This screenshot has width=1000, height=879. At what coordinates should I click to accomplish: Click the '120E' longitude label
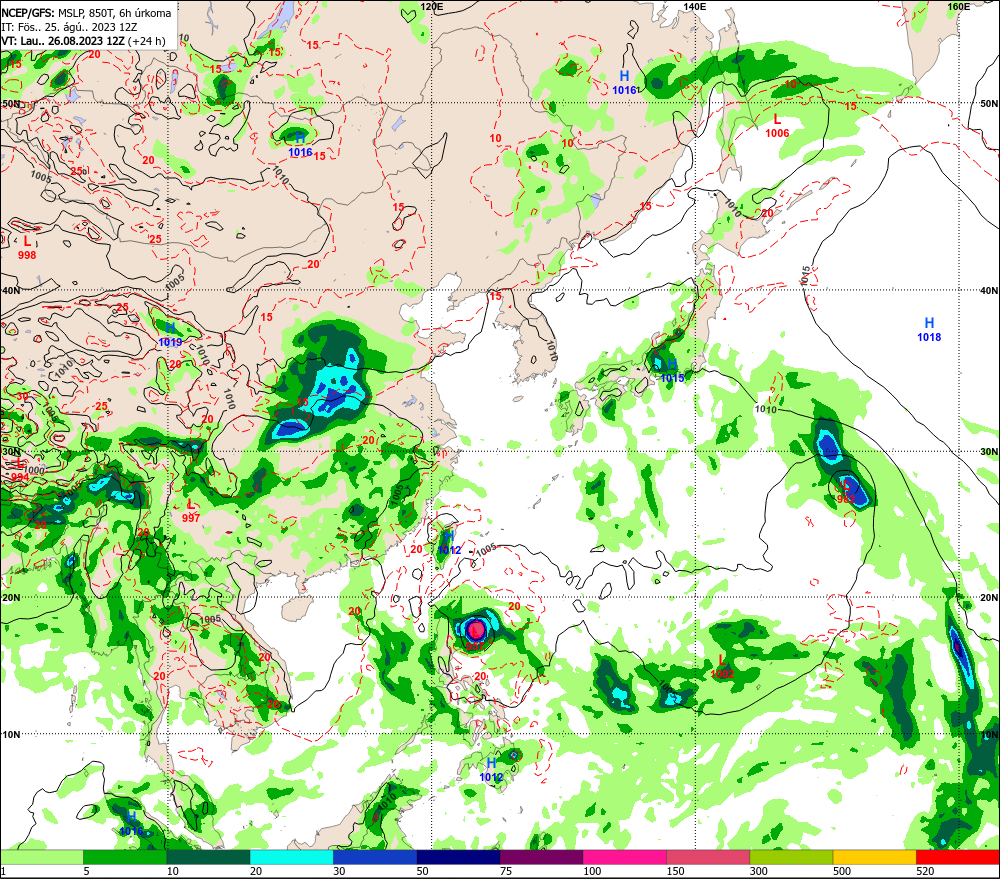(432, 6)
